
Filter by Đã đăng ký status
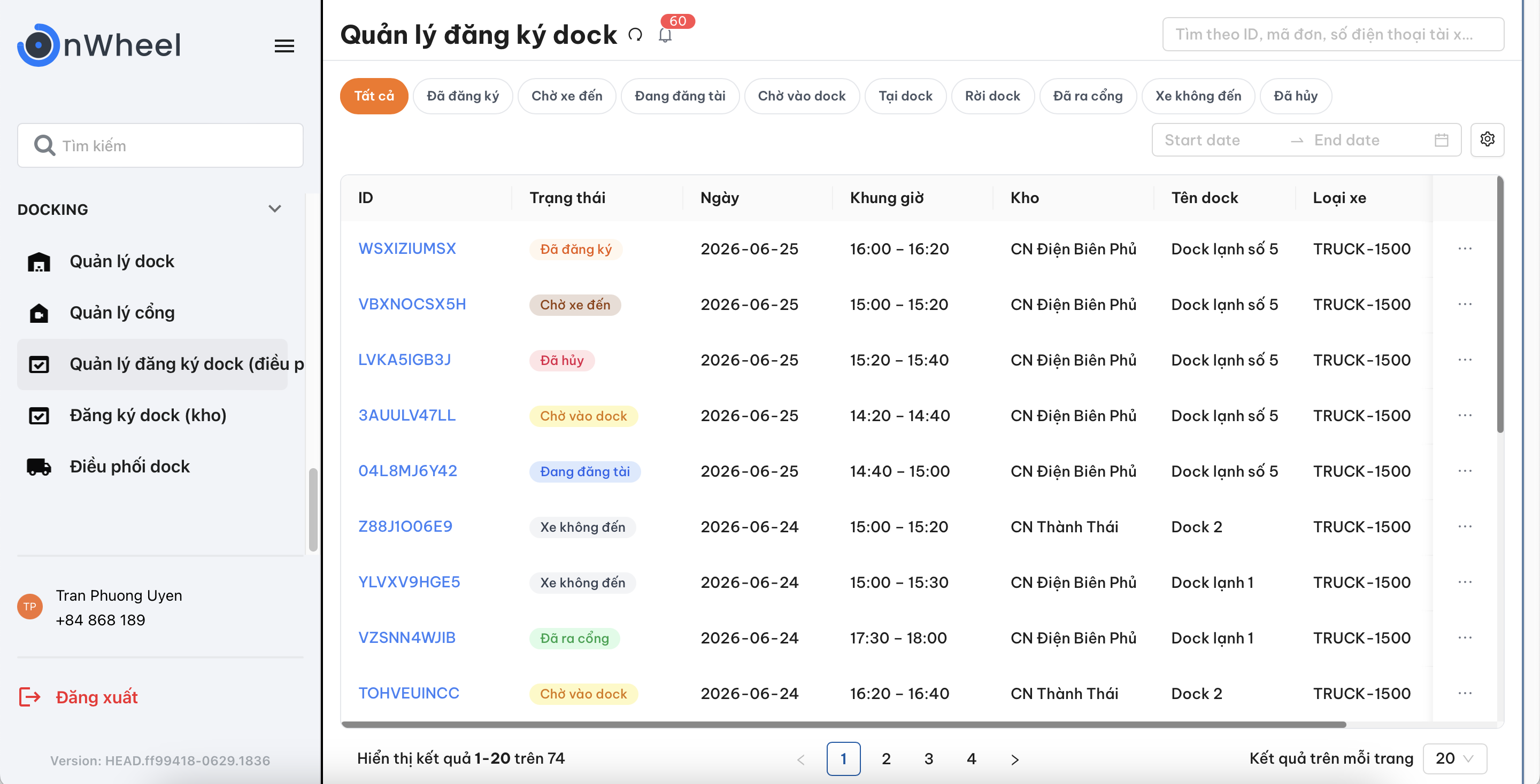(462, 96)
